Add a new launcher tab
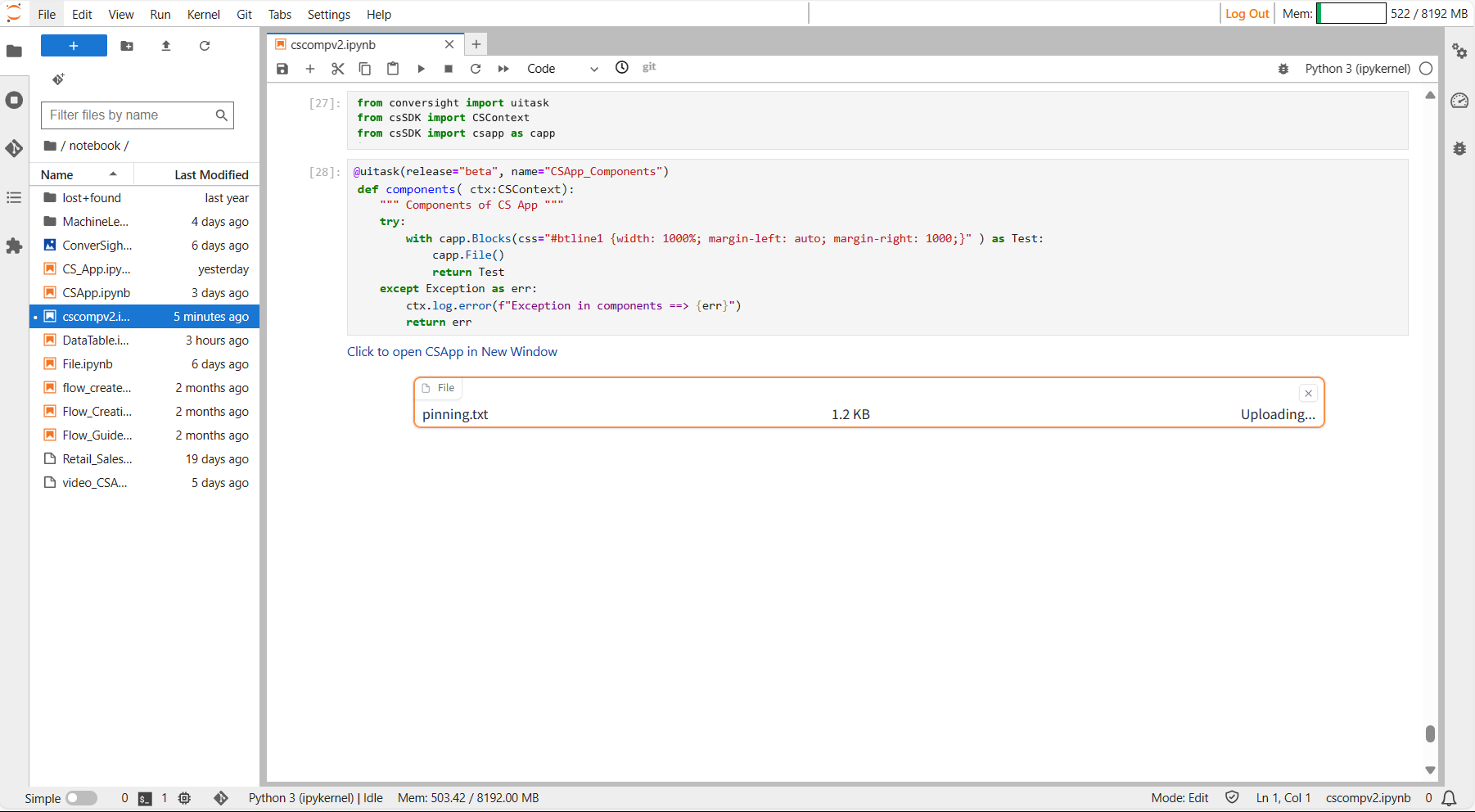 tap(476, 45)
